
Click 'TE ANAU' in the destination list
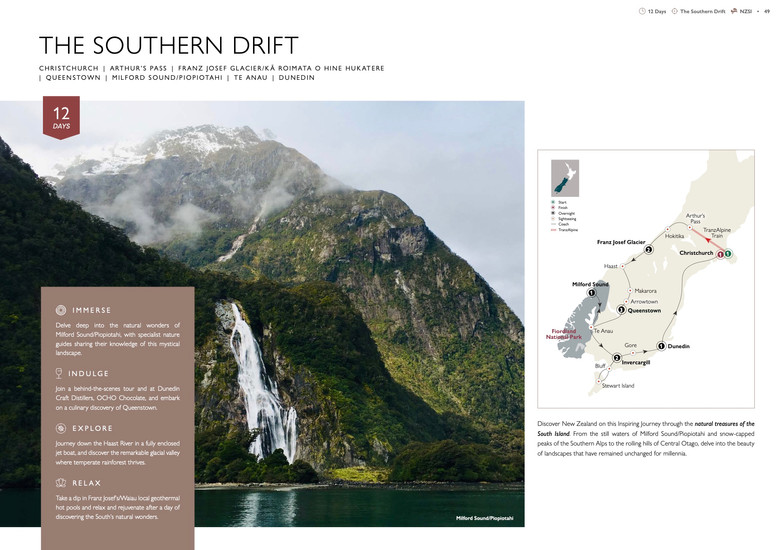[x=251, y=77]
